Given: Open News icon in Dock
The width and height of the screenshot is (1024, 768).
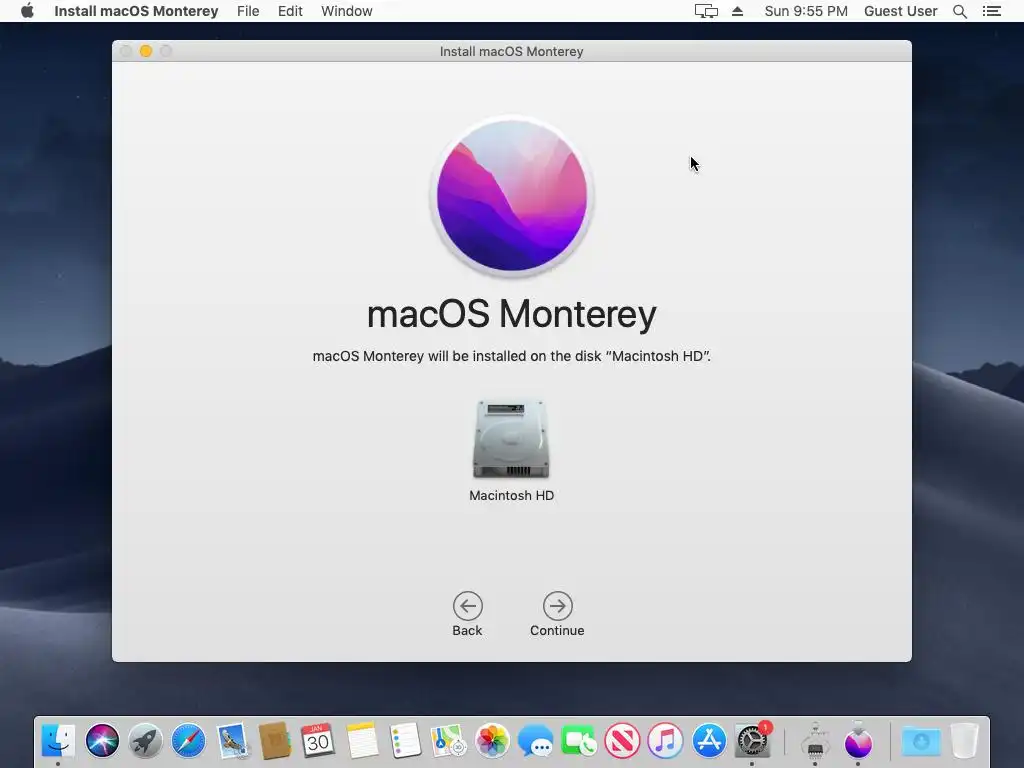Looking at the screenshot, I should tap(622, 741).
